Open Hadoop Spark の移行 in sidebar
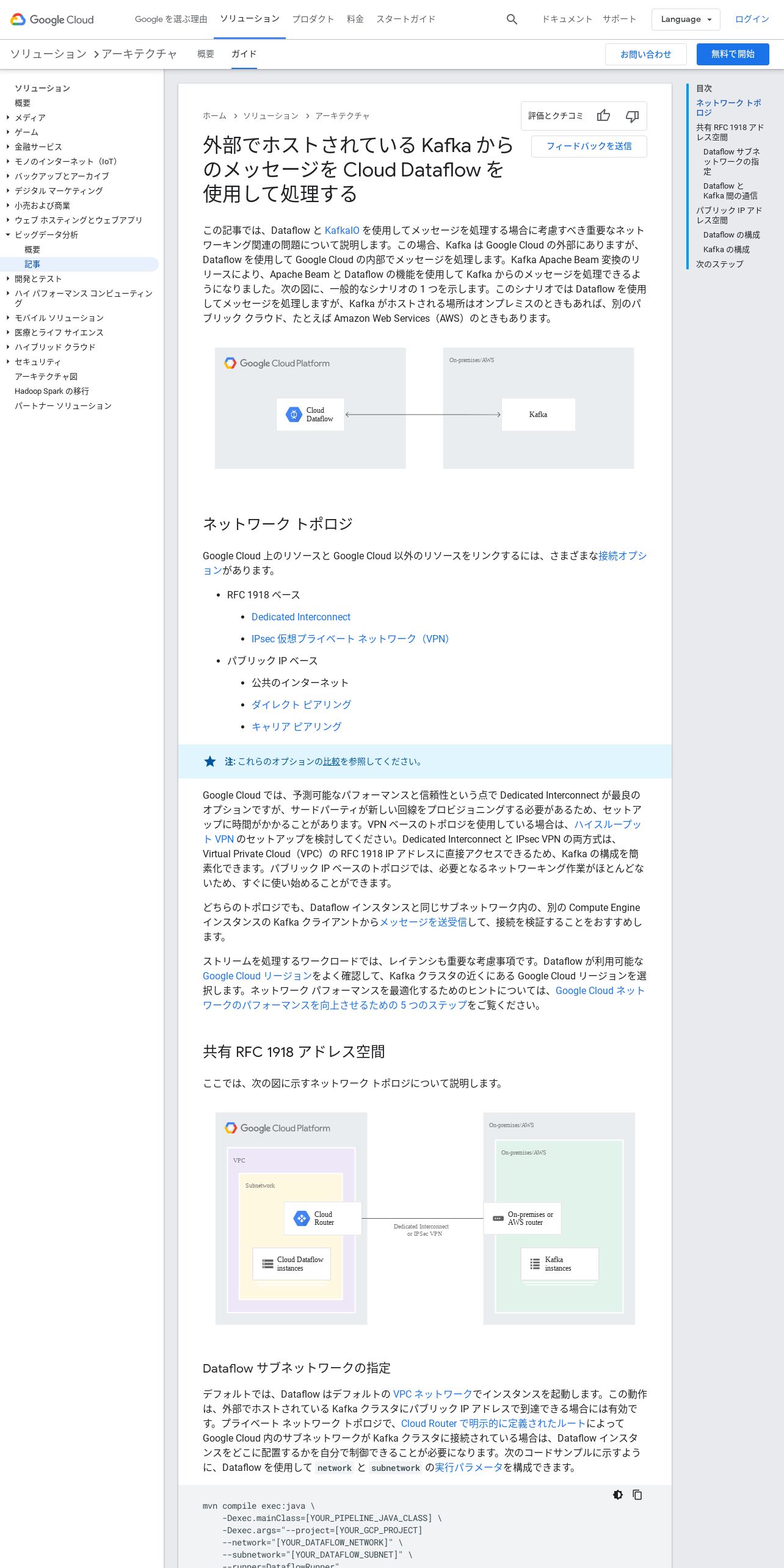The image size is (784, 1568). 52,391
